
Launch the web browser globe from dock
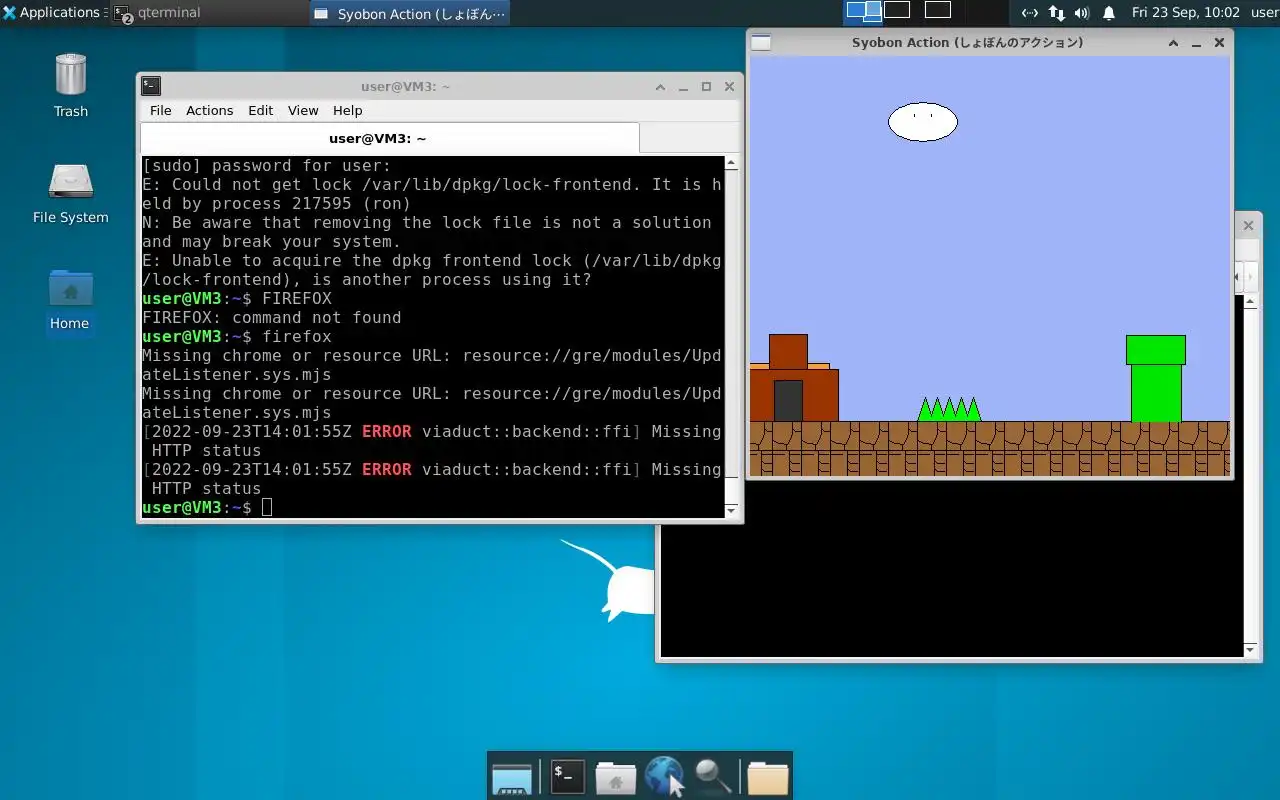(x=664, y=776)
